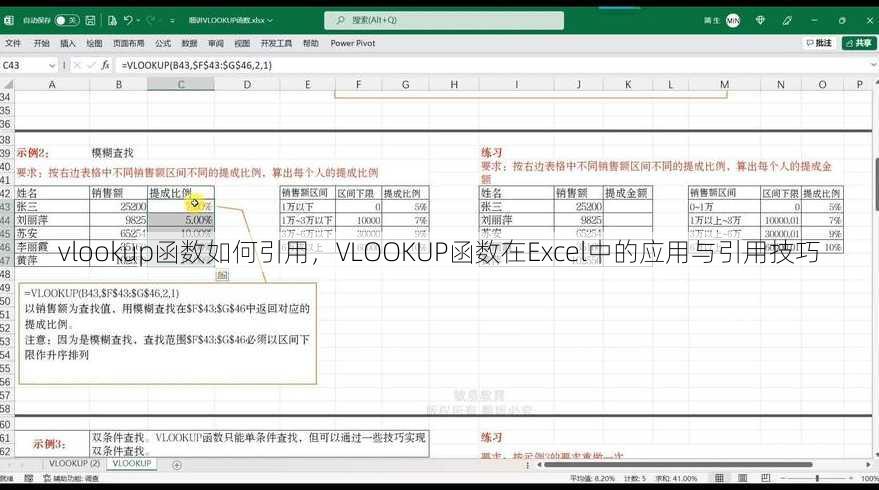Image resolution: width=879 pixels, height=490 pixels.
Task: Adjust the zoom slider in status bar
Action: 817,478
